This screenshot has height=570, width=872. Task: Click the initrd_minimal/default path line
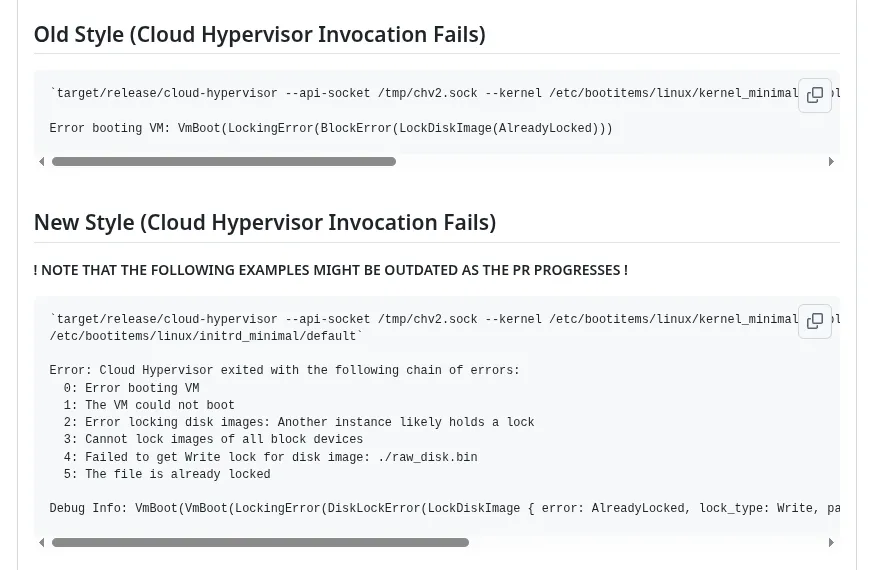(x=206, y=336)
